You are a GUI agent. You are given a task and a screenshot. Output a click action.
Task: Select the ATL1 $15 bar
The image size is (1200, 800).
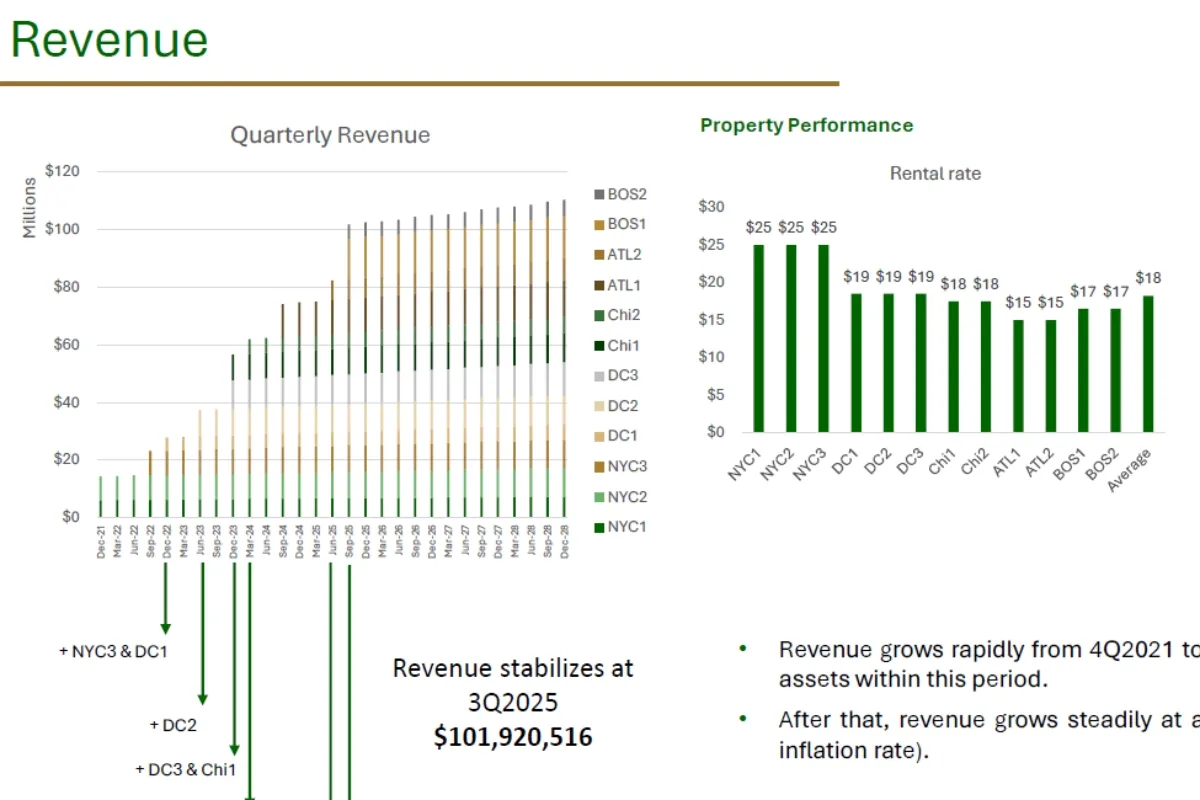pyautogui.click(x=1017, y=376)
